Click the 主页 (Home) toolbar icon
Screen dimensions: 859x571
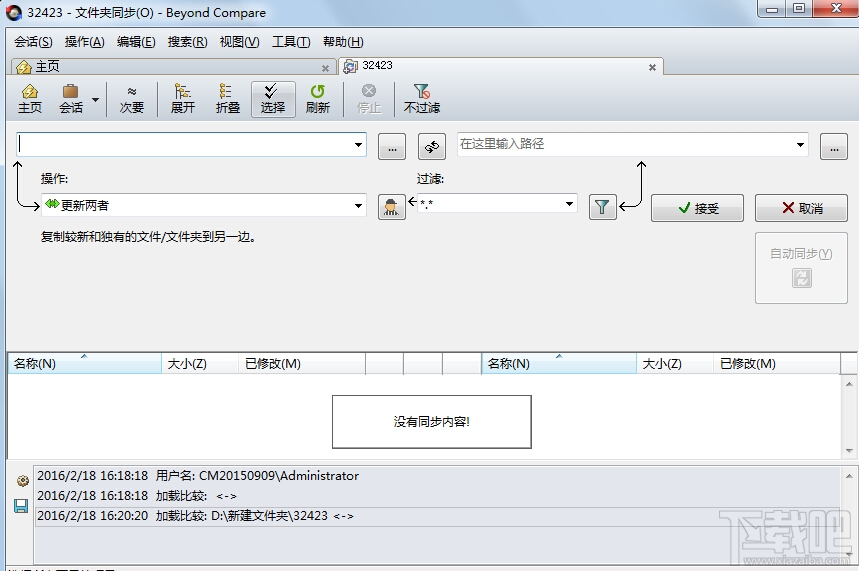30,99
